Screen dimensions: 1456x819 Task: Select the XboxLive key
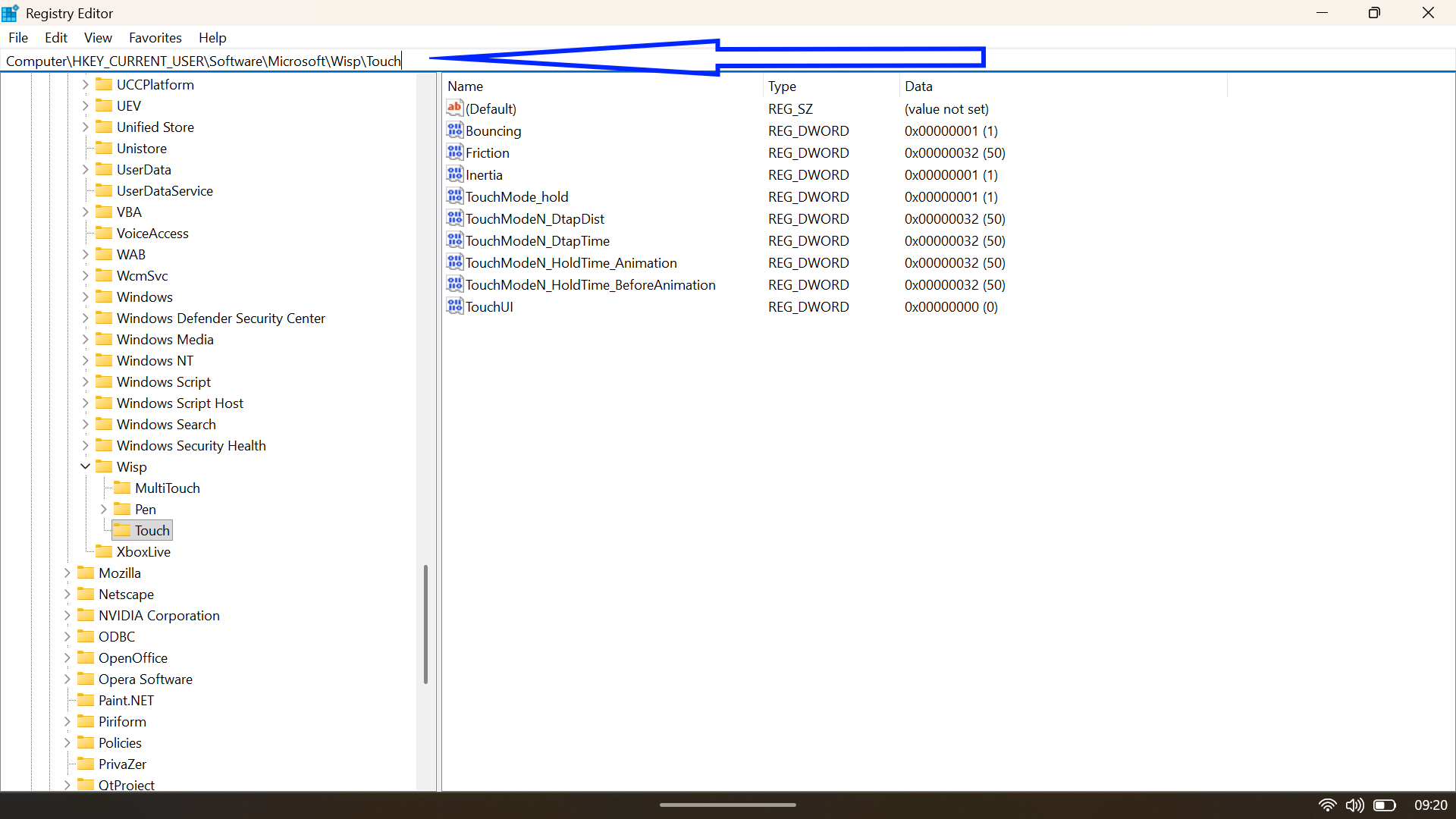tap(144, 551)
